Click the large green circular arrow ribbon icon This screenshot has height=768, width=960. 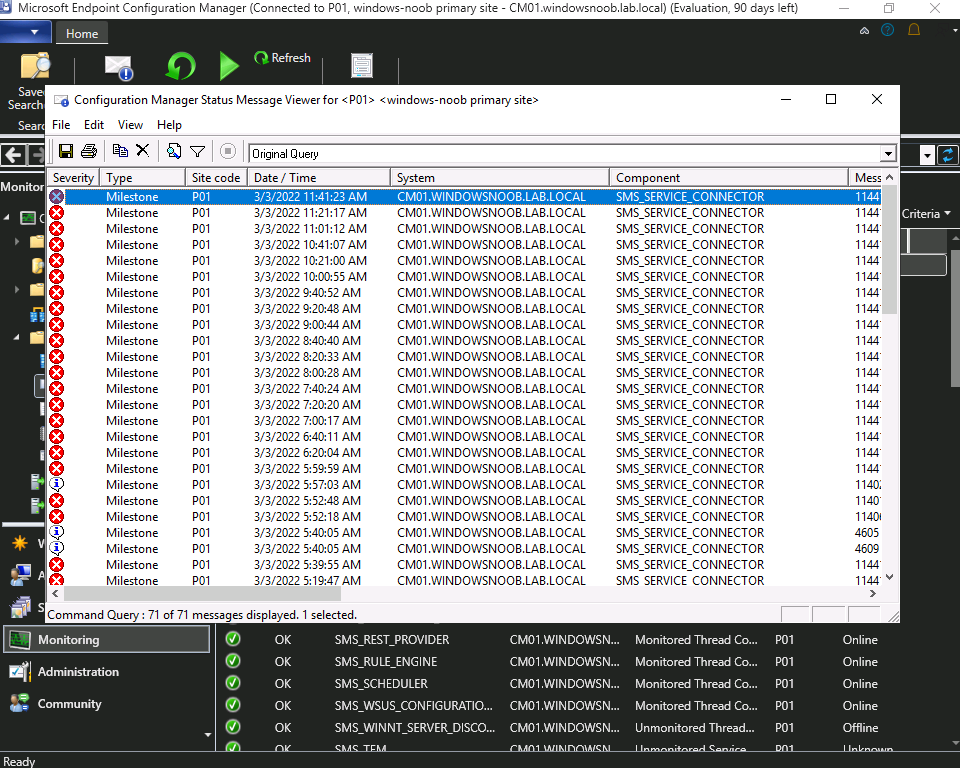181,66
